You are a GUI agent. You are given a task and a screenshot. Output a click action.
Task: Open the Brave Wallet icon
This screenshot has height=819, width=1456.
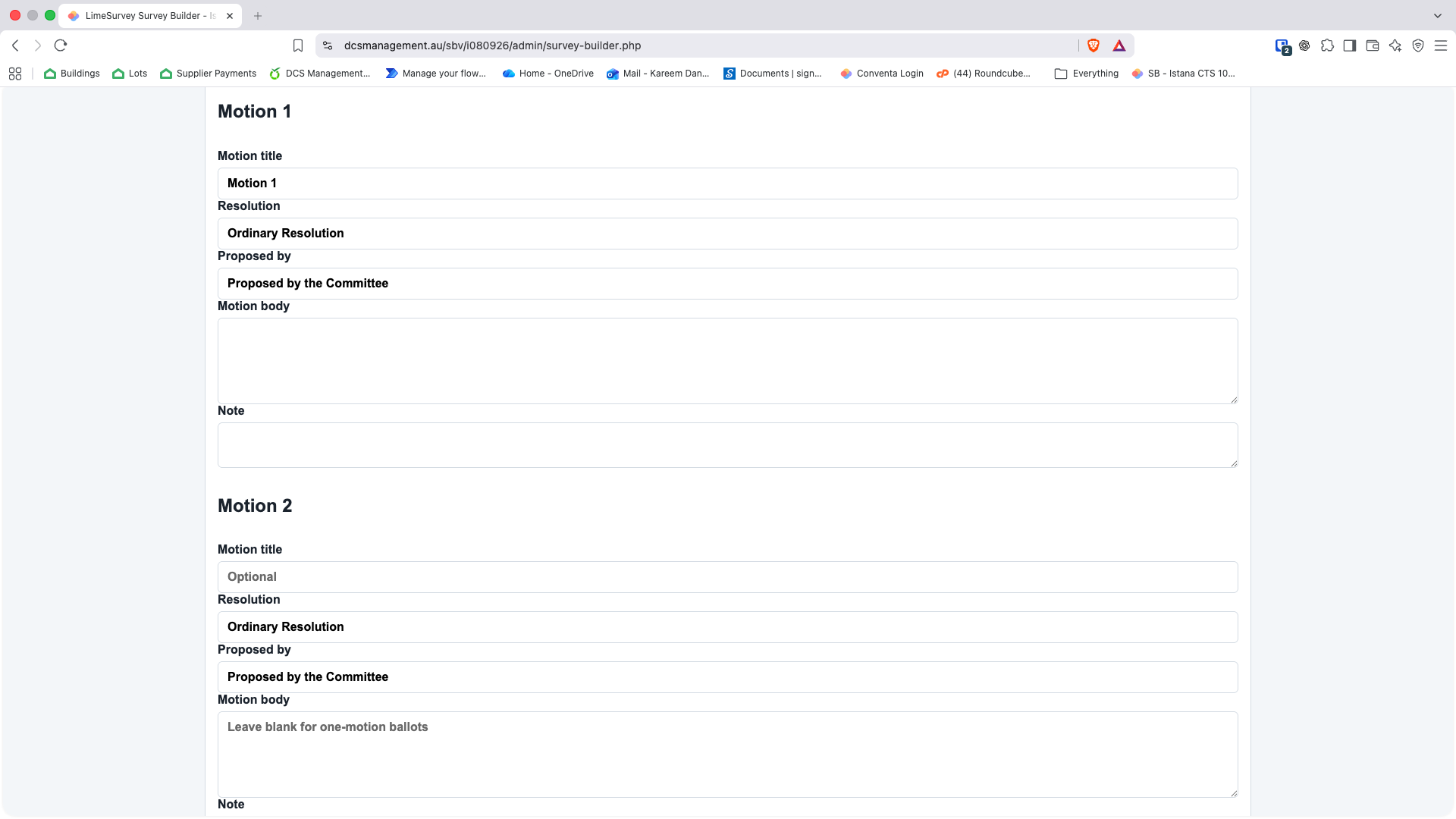pyautogui.click(x=1373, y=45)
